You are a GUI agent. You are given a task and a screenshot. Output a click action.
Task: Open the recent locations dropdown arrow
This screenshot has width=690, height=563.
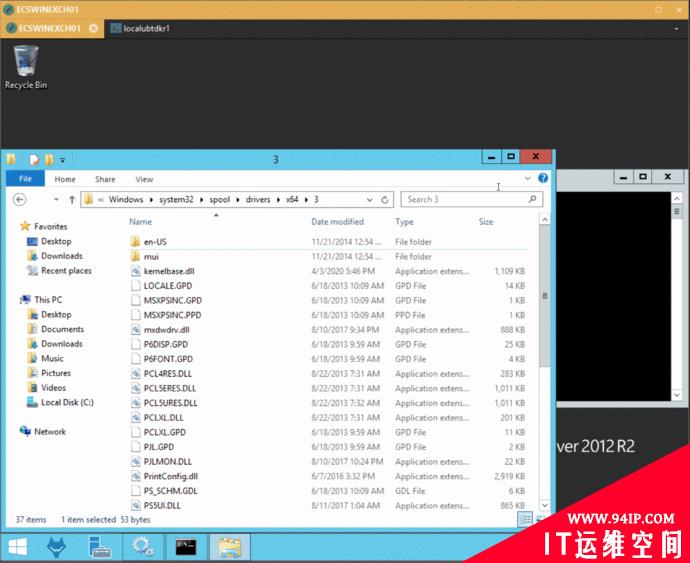[x=56, y=200]
